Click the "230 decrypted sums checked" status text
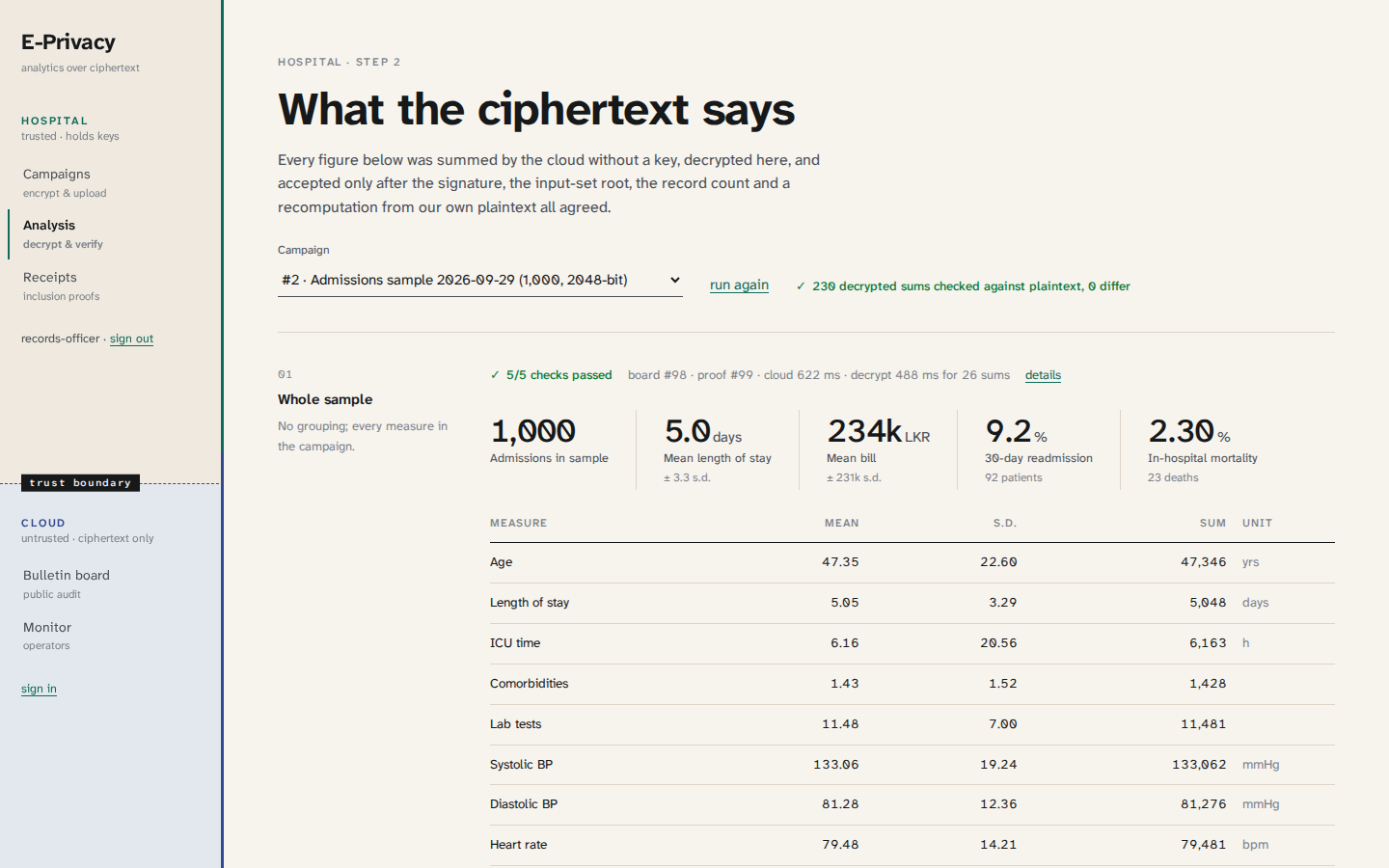Image resolution: width=1389 pixels, height=868 pixels. (x=963, y=286)
